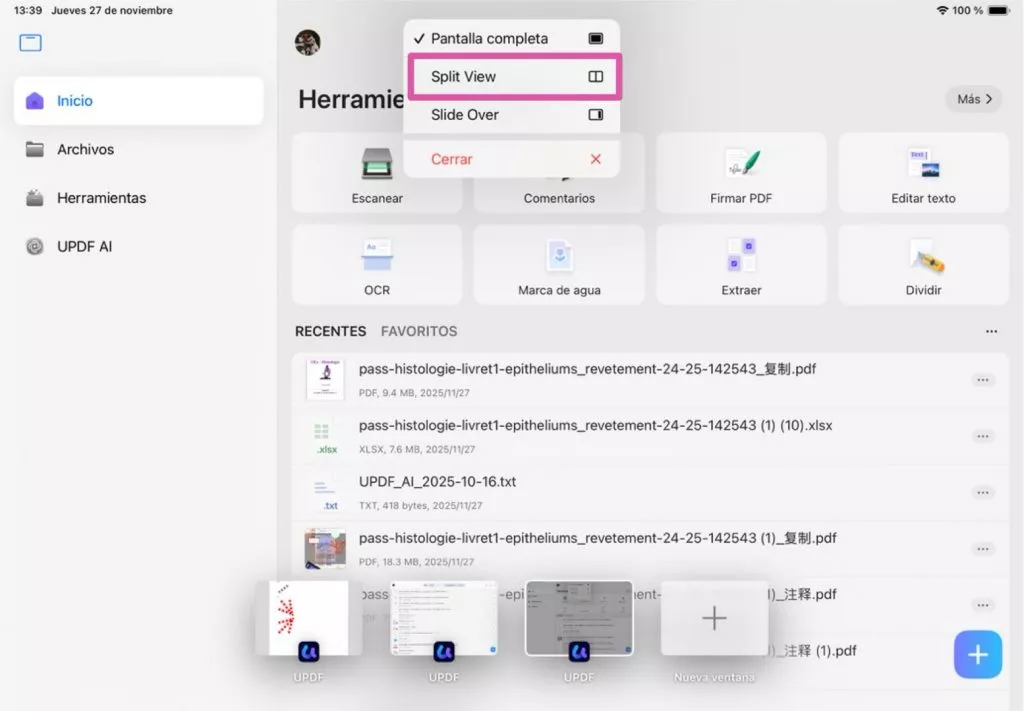Screen dimensions: 1024x711
Task: Click the 13:39 clock in status bar
Action: (27, 10)
